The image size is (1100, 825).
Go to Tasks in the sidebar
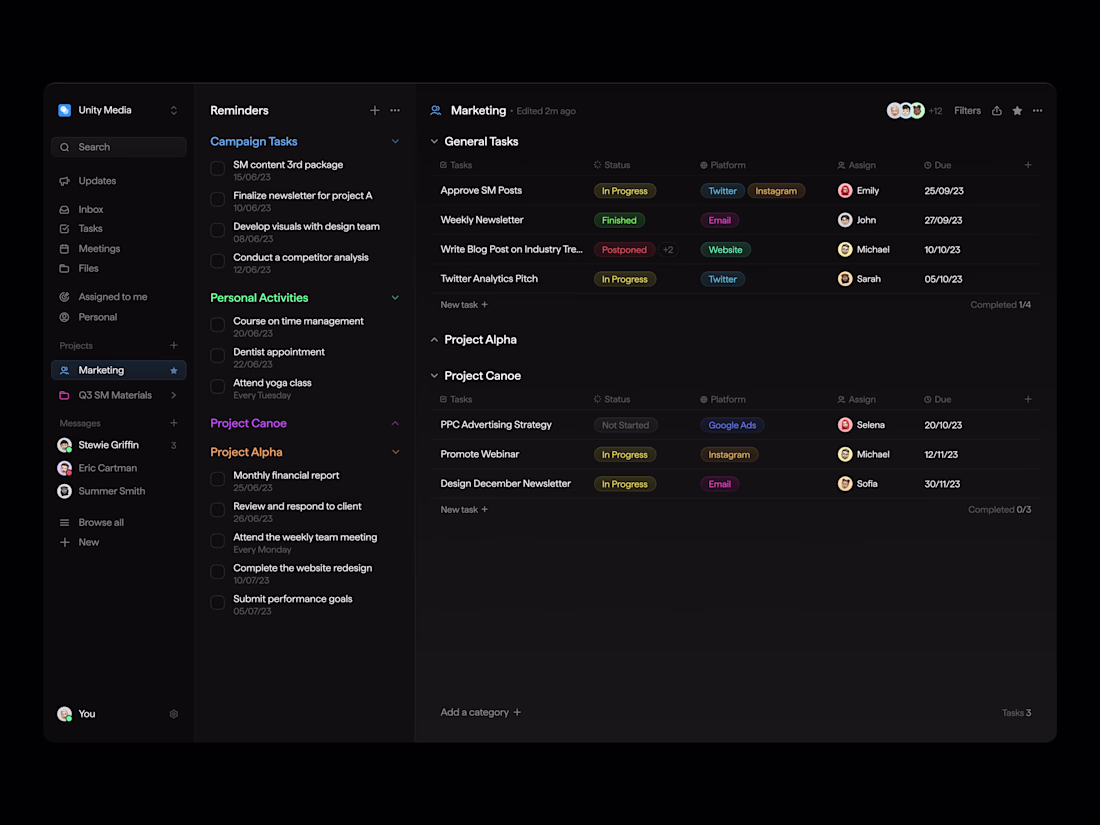[90, 229]
